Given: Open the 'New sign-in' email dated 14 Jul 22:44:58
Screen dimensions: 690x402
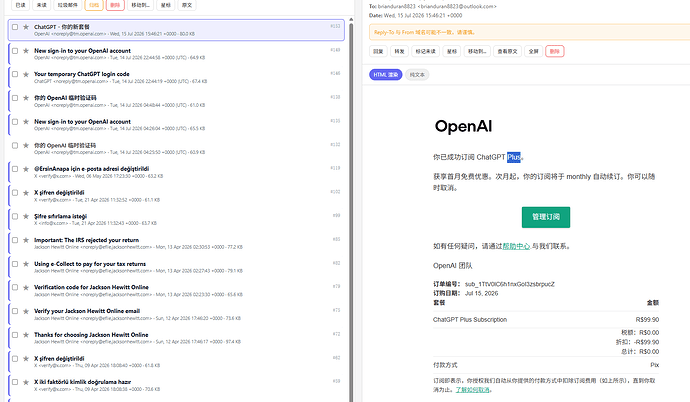Looking at the screenshot, I should (x=176, y=54).
